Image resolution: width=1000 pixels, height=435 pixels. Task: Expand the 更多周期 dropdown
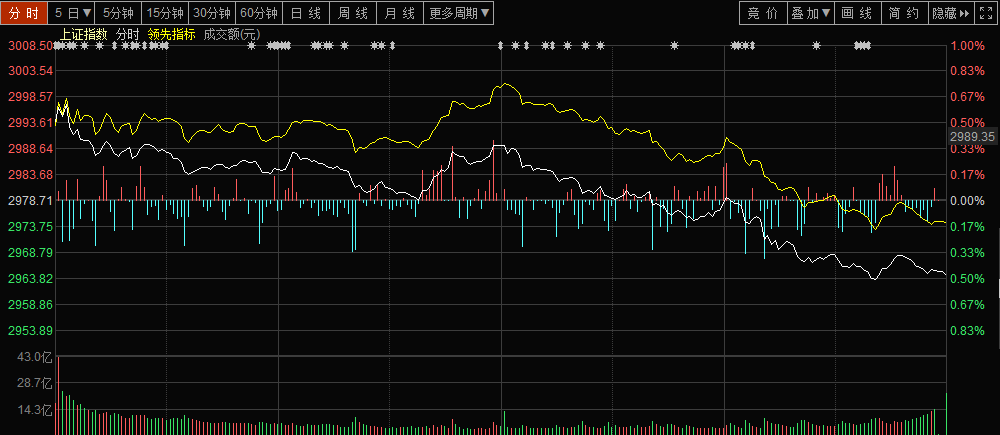point(459,13)
